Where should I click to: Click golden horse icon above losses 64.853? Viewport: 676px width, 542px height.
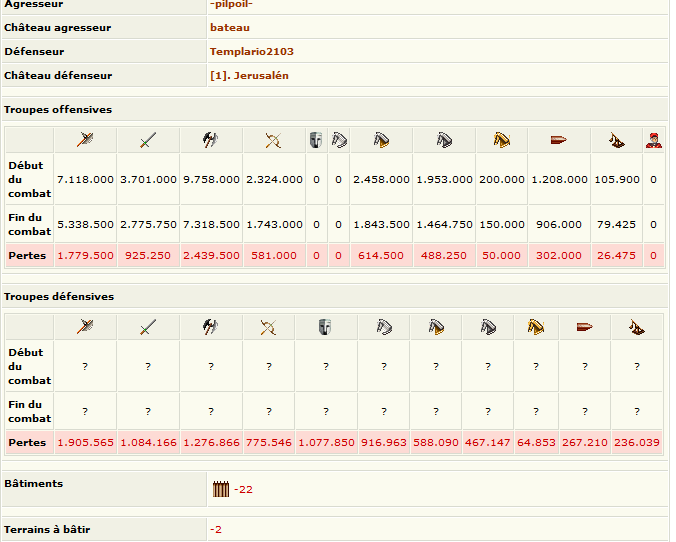(x=536, y=327)
